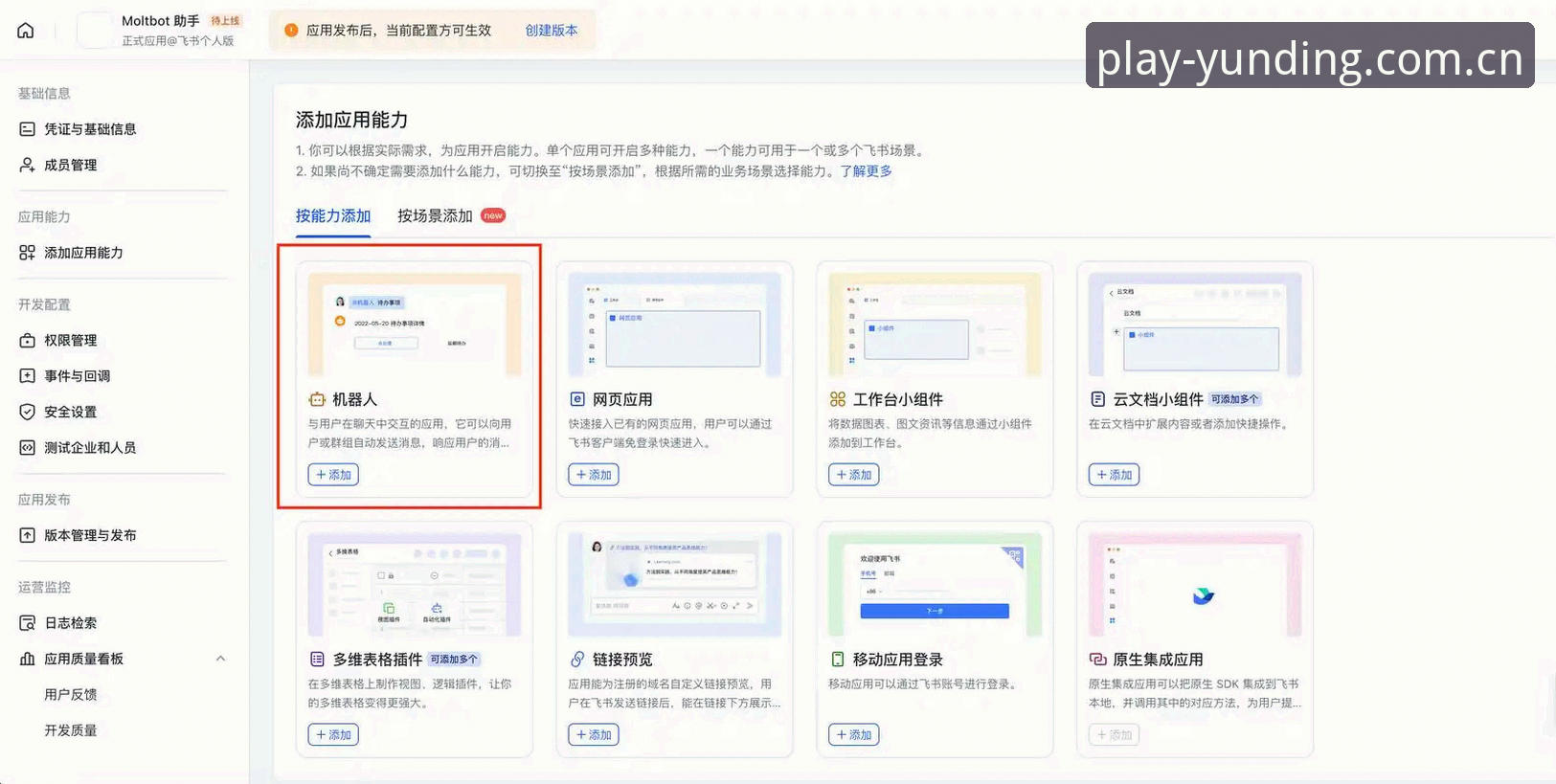Image resolution: width=1556 pixels, height=784 pixels.
Task: Click the 凭证与基础信息 sidebar icon
Action: click(x=27, y=129)
